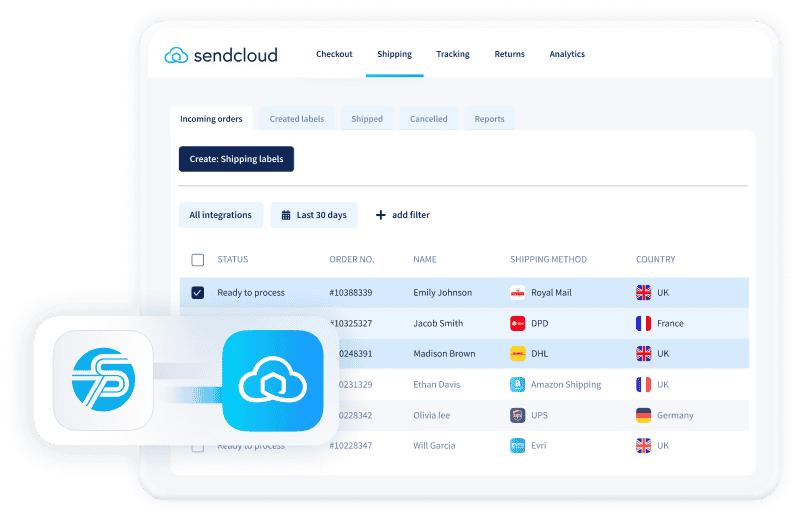The height and width of the screenshot is (517, 799).
Task: Click the Sendcloud logo
Action: click(x=221, y=55)
